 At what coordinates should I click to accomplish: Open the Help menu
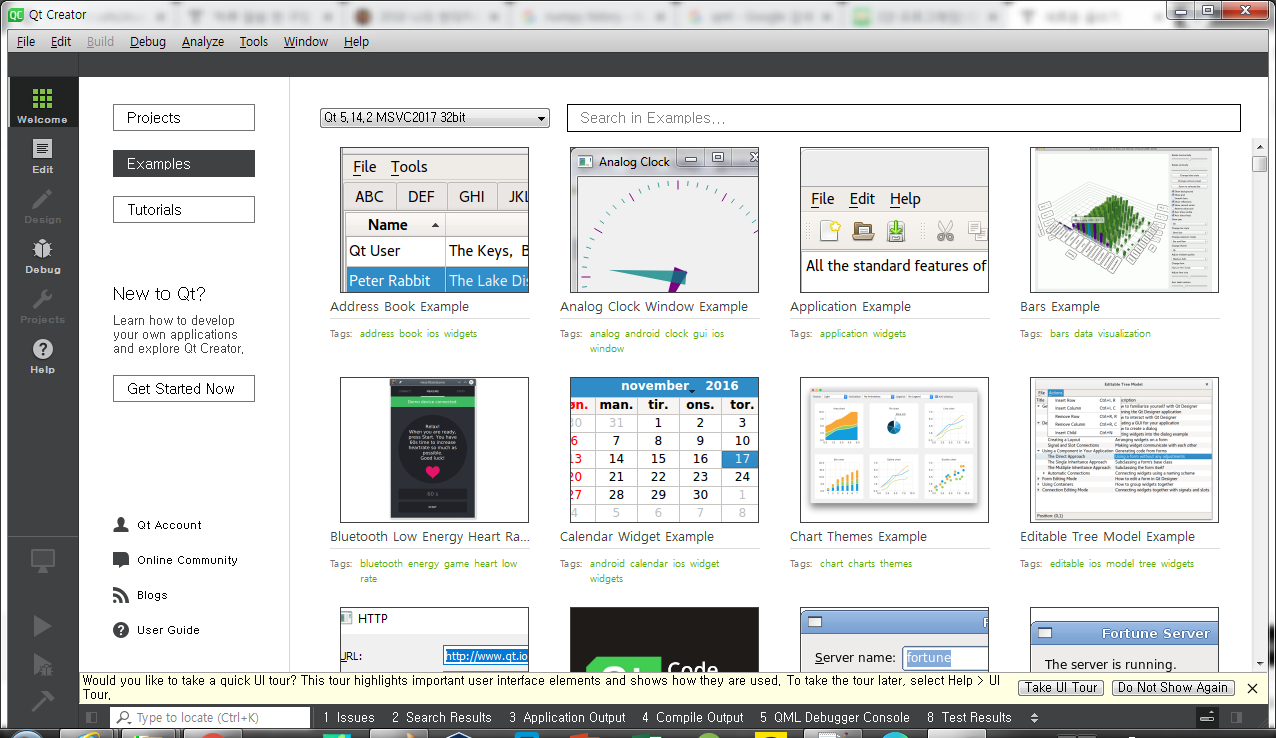[356, 41]
